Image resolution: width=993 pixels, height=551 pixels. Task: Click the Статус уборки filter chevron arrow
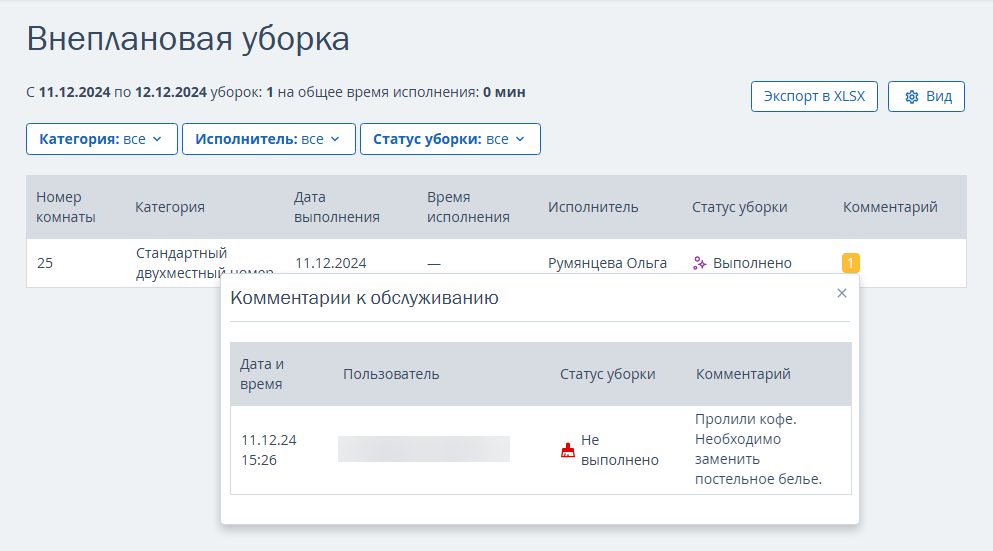click(x=520, y=139)
